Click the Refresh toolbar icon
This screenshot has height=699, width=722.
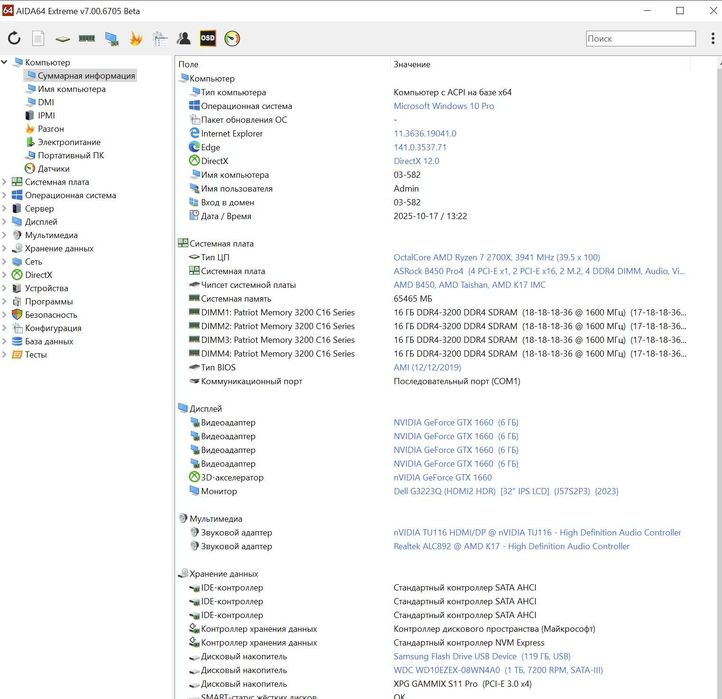[14, 38]
